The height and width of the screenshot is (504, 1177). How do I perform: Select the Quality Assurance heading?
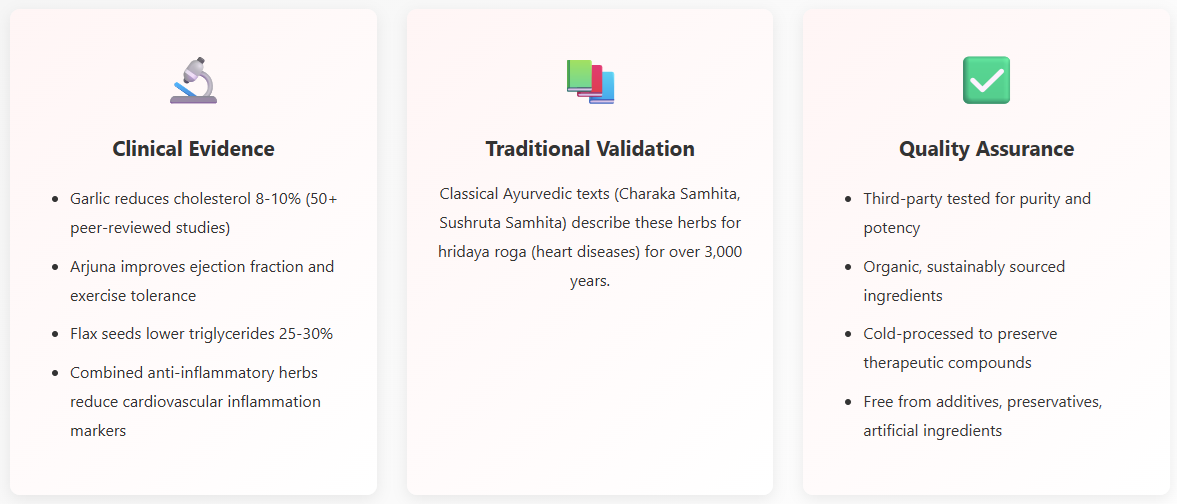point(986,149)
